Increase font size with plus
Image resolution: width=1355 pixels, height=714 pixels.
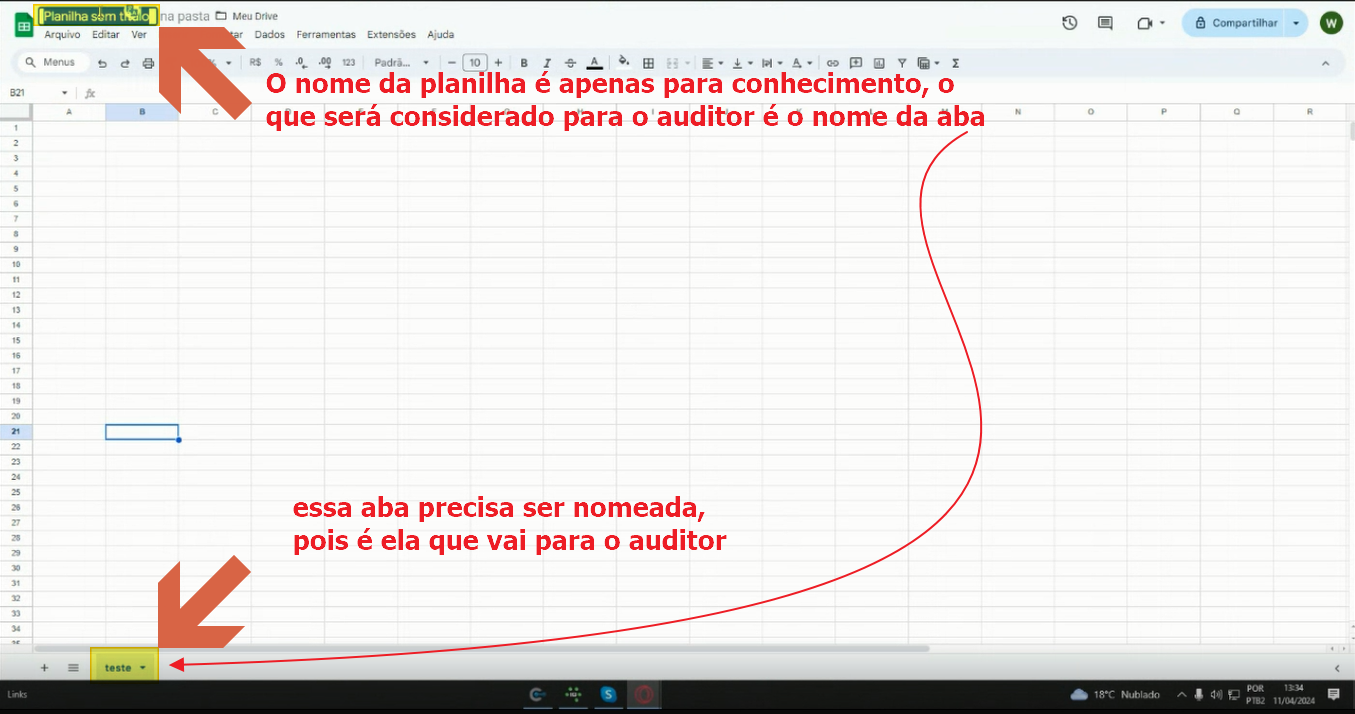498,62
